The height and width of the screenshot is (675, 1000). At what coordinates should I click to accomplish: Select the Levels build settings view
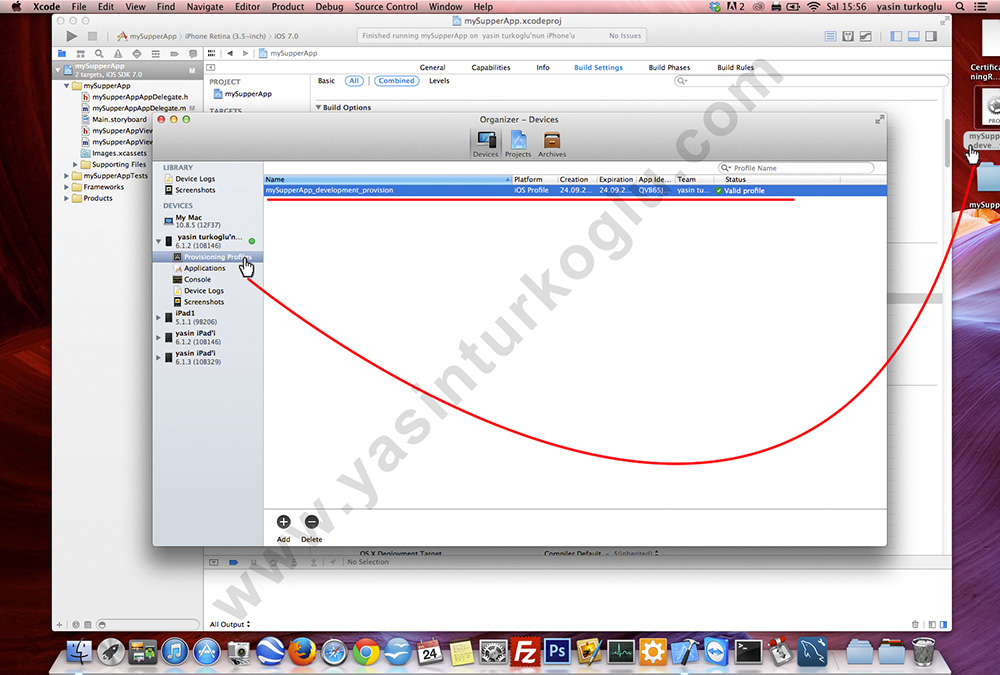point(439,81)
